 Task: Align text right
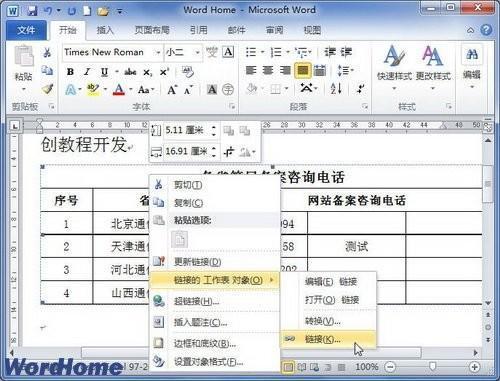pyautogui.click(x=285, y=70)
